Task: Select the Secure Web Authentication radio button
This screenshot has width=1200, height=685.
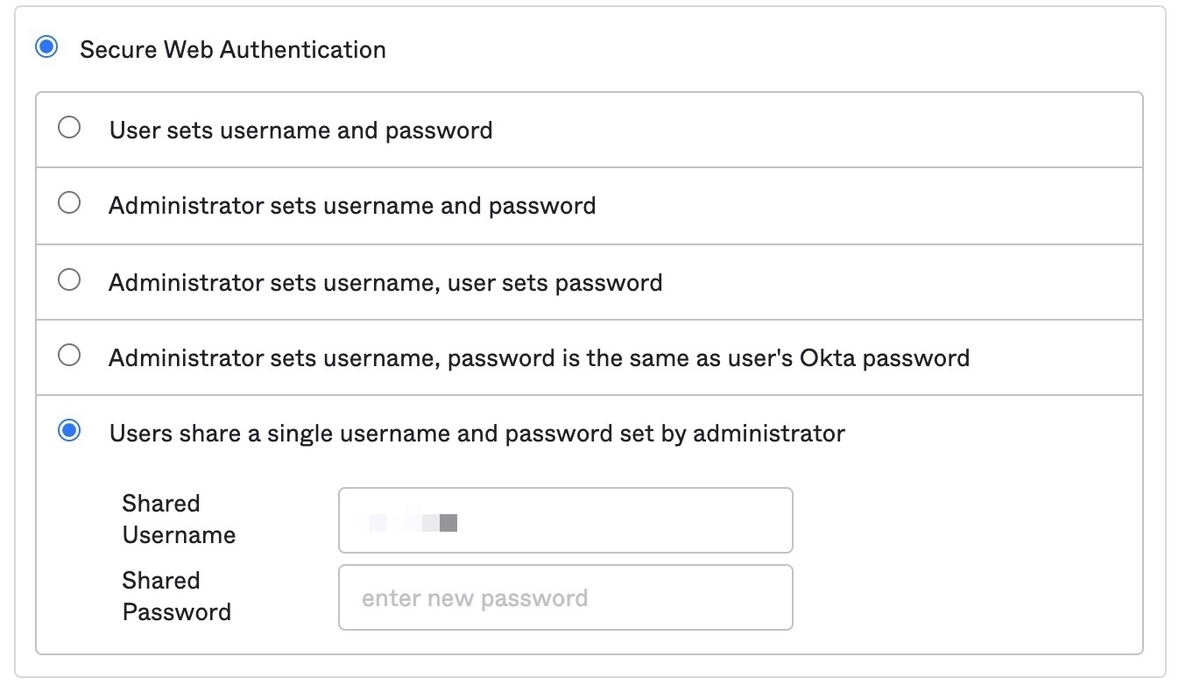Action: coord(46,48)
